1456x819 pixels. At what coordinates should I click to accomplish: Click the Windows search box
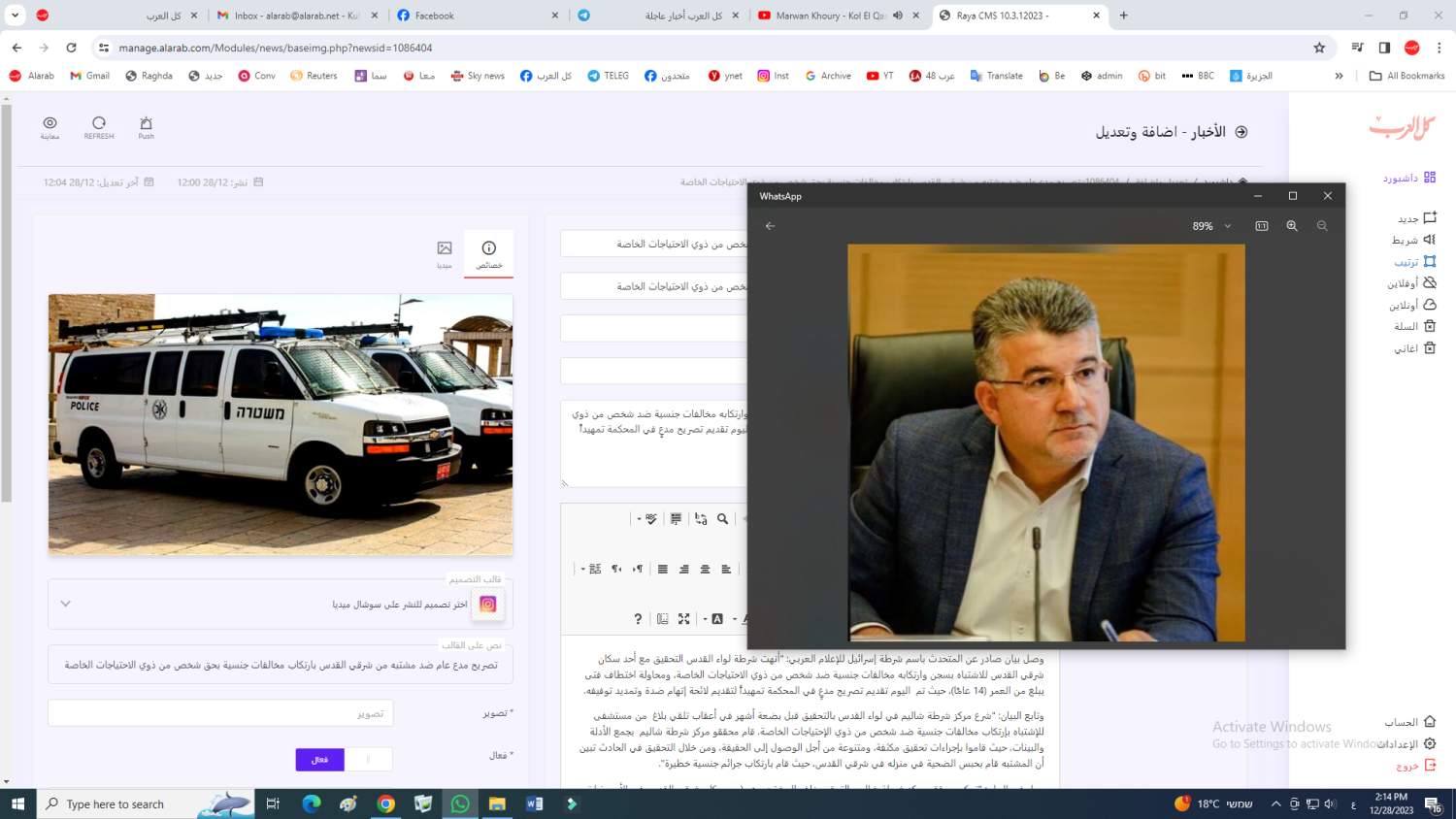(146, 803)
